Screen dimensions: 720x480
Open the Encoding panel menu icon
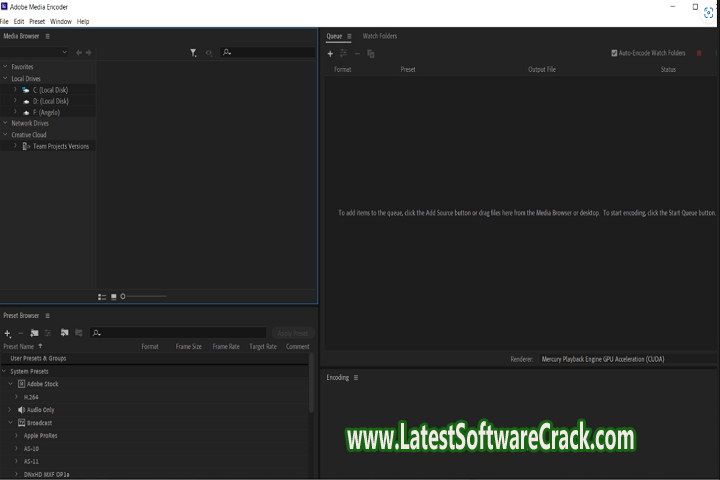click(x=355, y=377)
